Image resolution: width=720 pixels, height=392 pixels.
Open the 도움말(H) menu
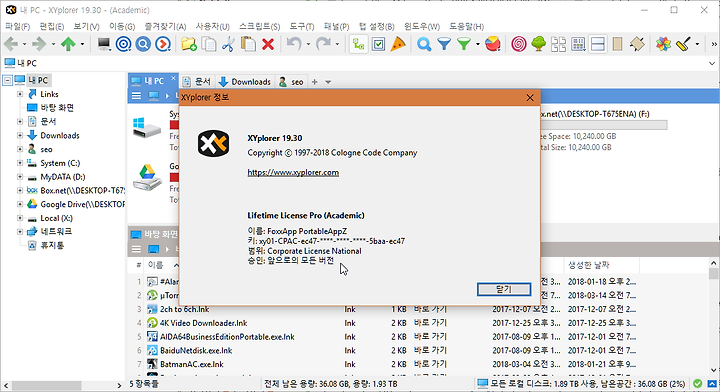[467, 27]
